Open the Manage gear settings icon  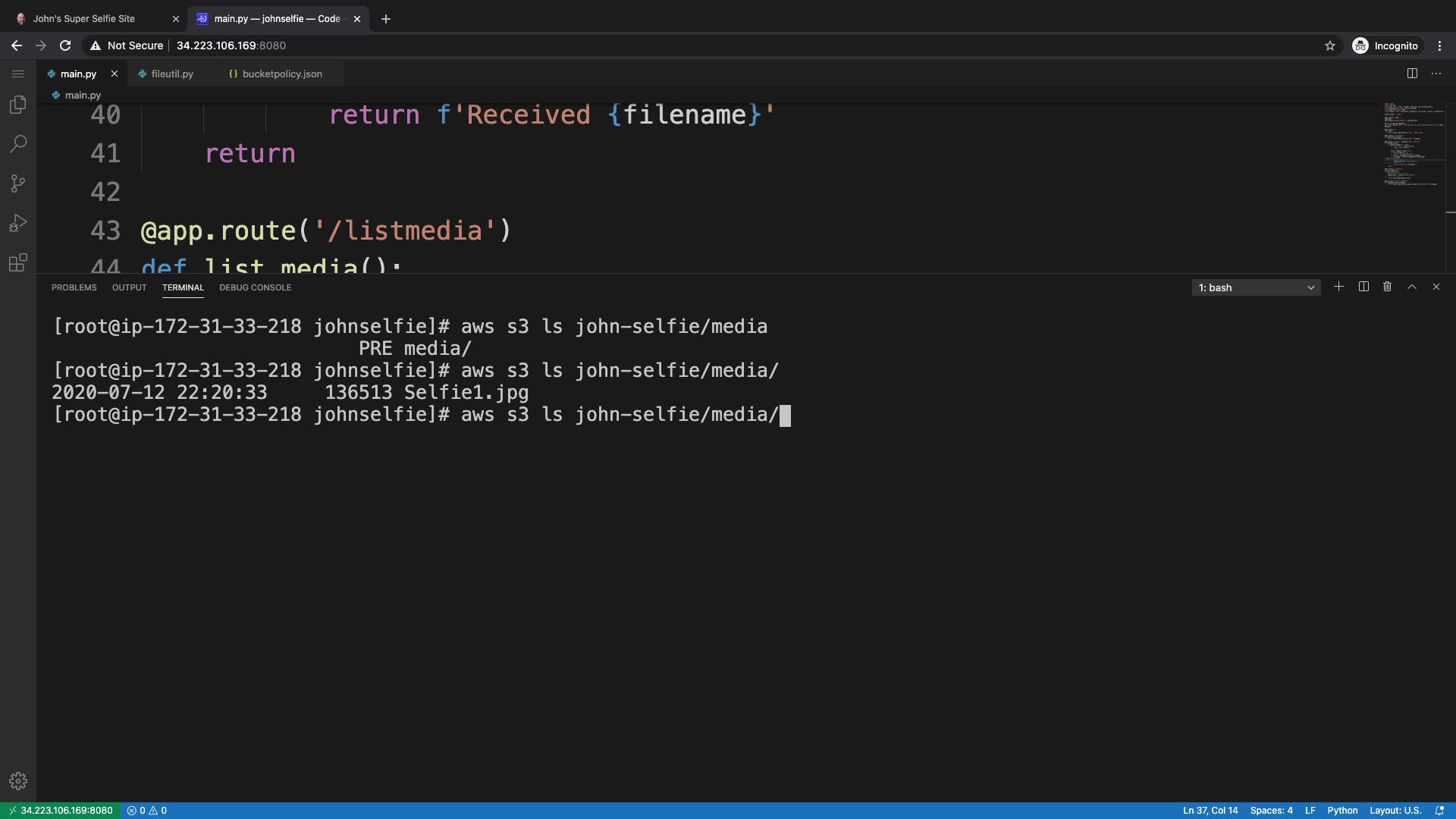18,781
